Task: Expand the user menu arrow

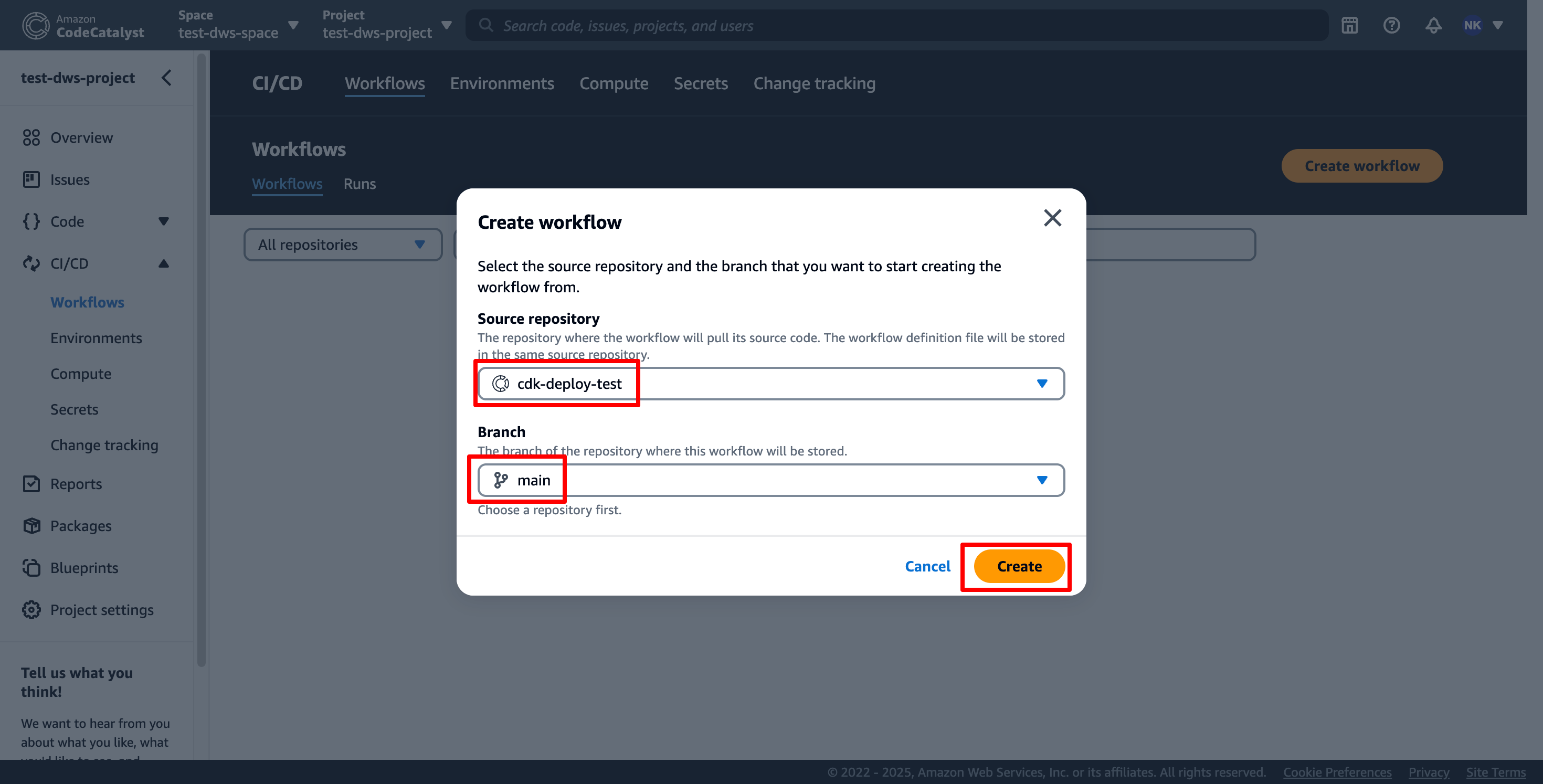Action: point(1497,25)
